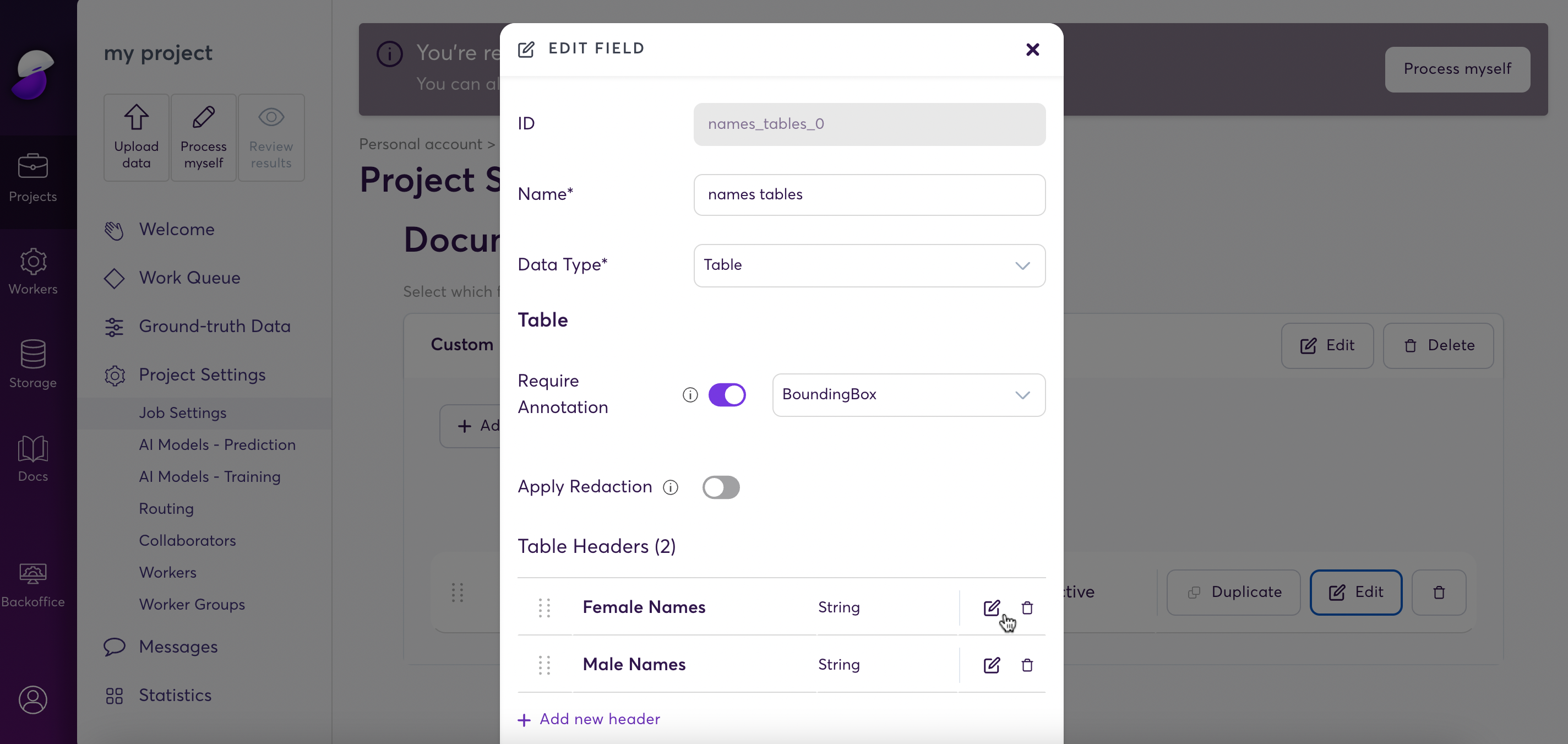Expand the Data Type dropdown
Viewport: 1568px width, 744px height.
click(869, 265)
